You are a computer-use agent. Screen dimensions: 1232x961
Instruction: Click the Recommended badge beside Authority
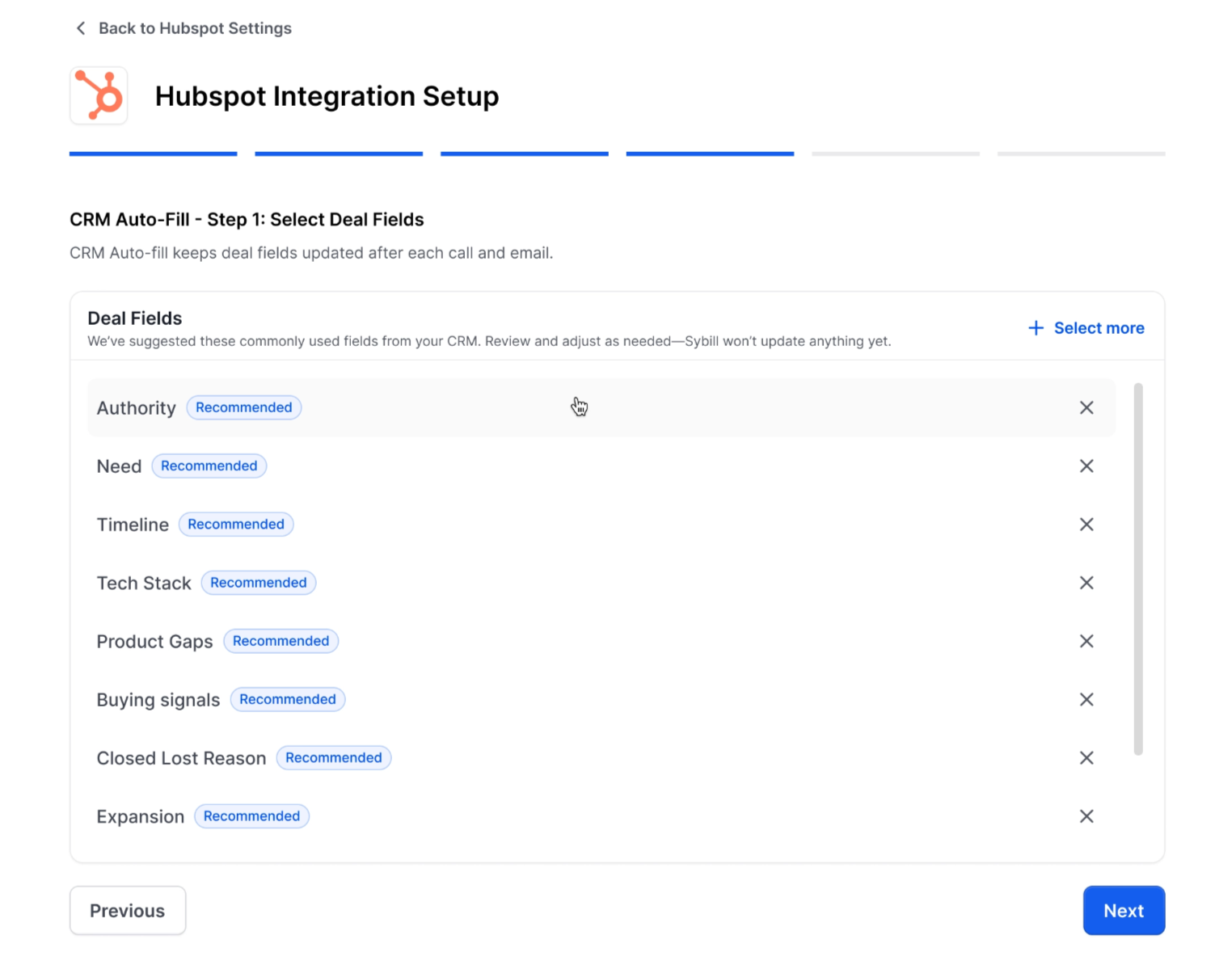point(244,407)
